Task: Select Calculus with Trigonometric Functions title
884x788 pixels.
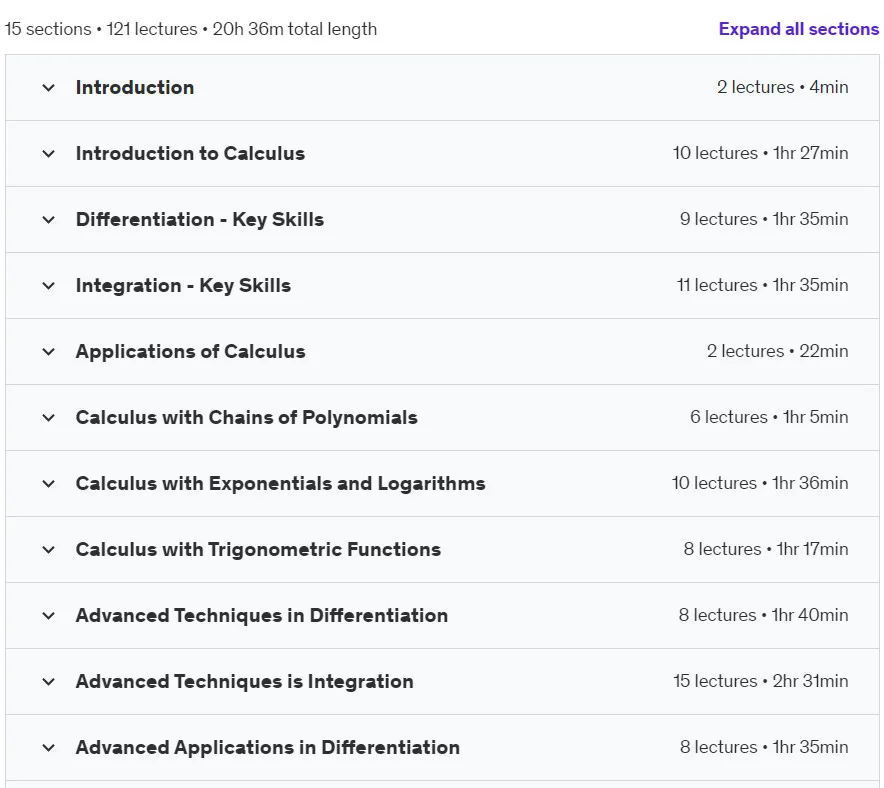Action: click(x=258, y=550)
